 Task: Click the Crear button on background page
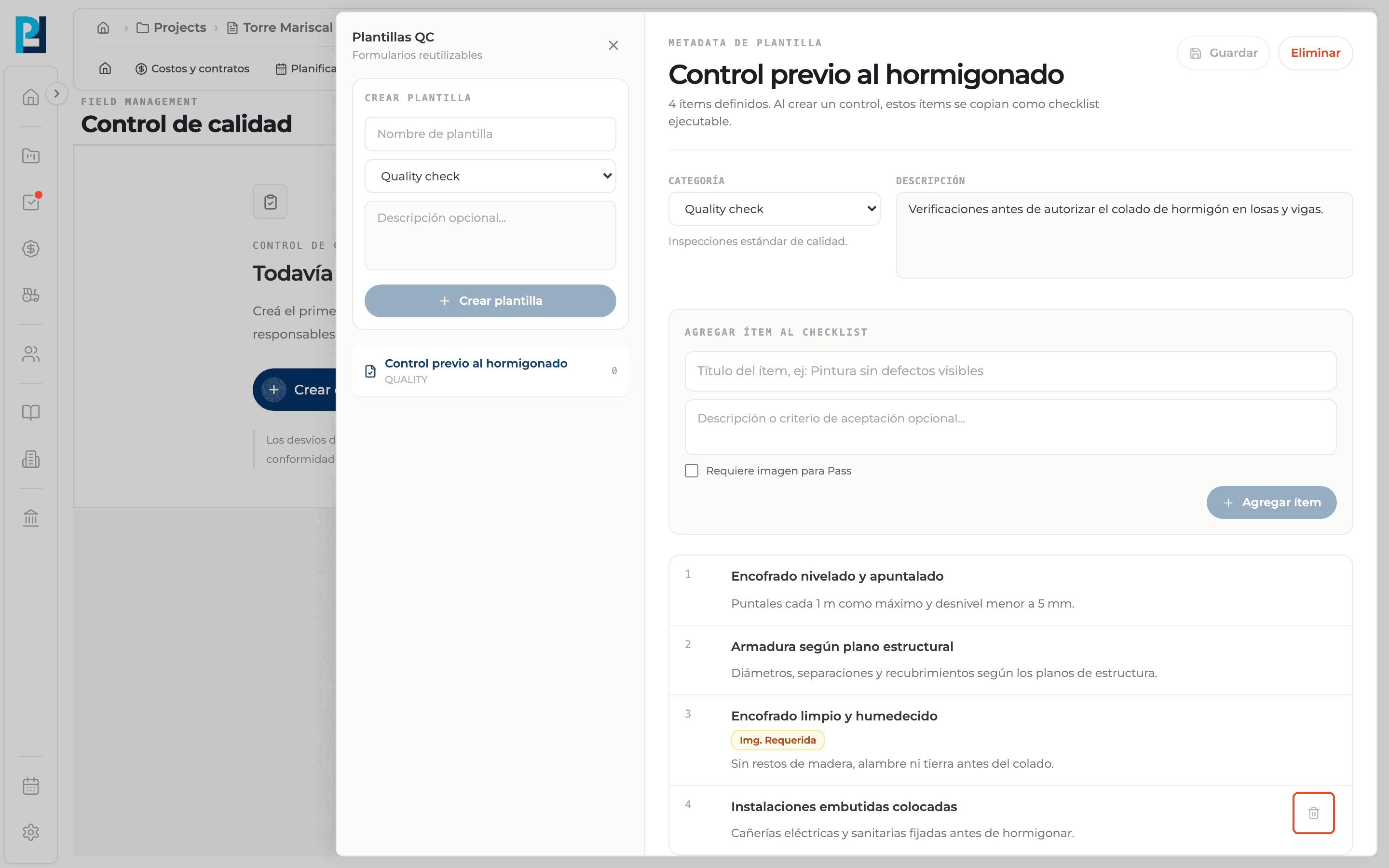click(x=295, y=390)
